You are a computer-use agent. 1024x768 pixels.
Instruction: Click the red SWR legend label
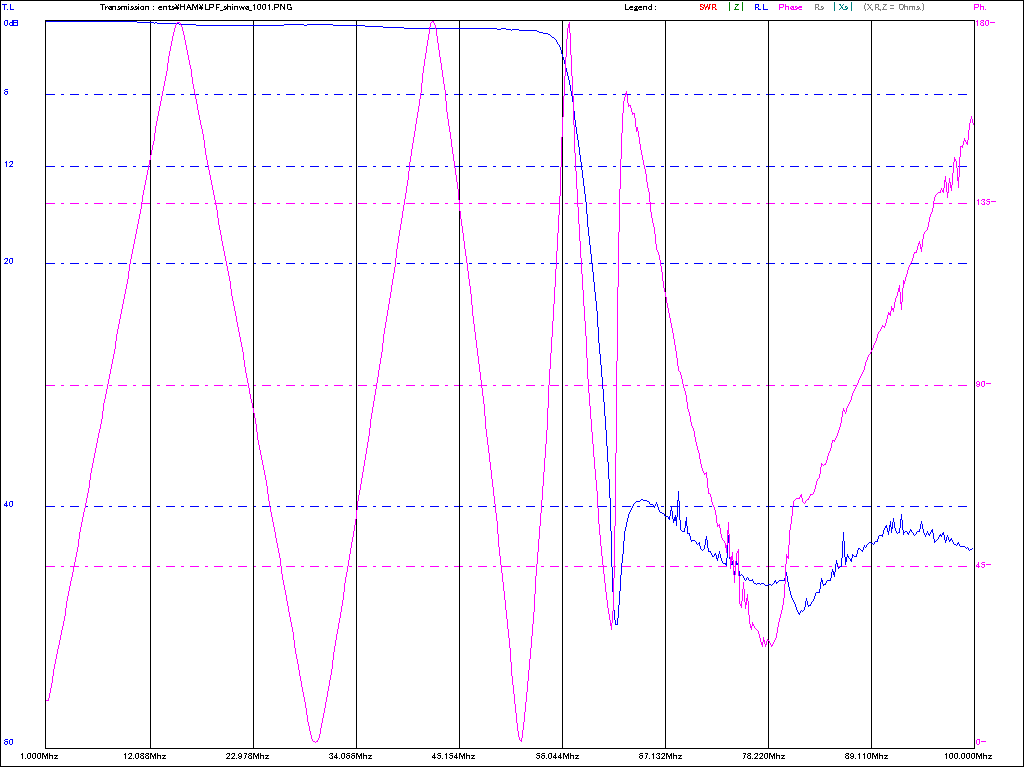click(708, 7)
